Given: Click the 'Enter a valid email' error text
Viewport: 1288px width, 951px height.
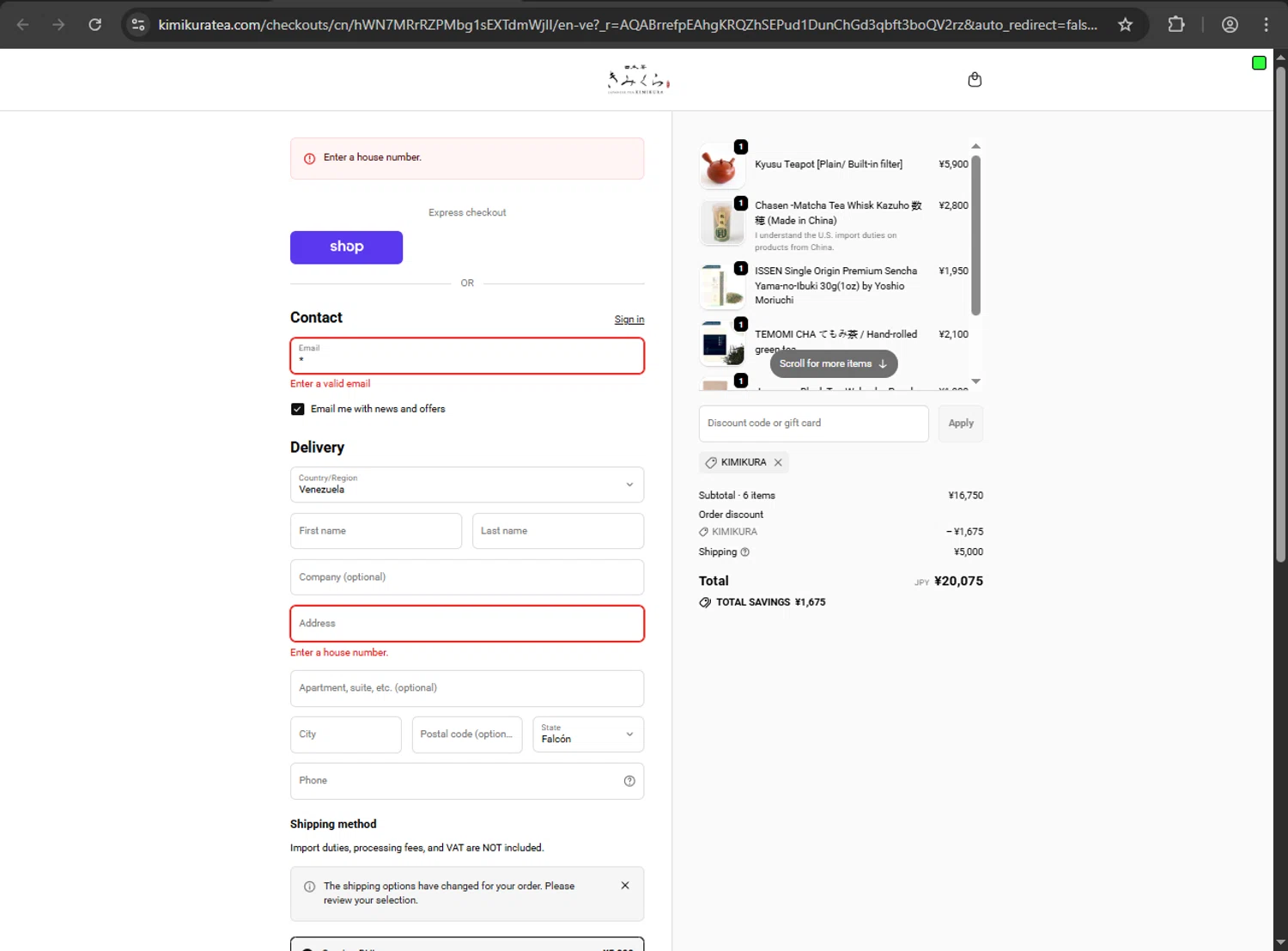Looking at the screenshot, I should (x=331, y=384).
